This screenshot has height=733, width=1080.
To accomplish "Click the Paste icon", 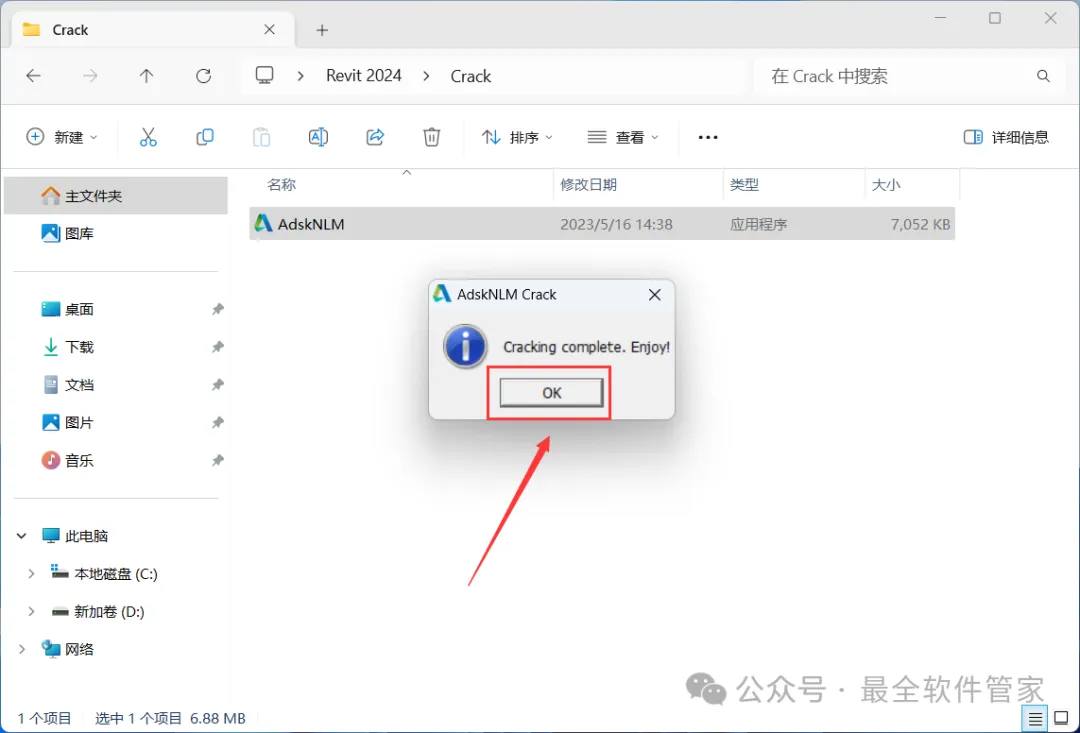I will (x=262, y=137).
